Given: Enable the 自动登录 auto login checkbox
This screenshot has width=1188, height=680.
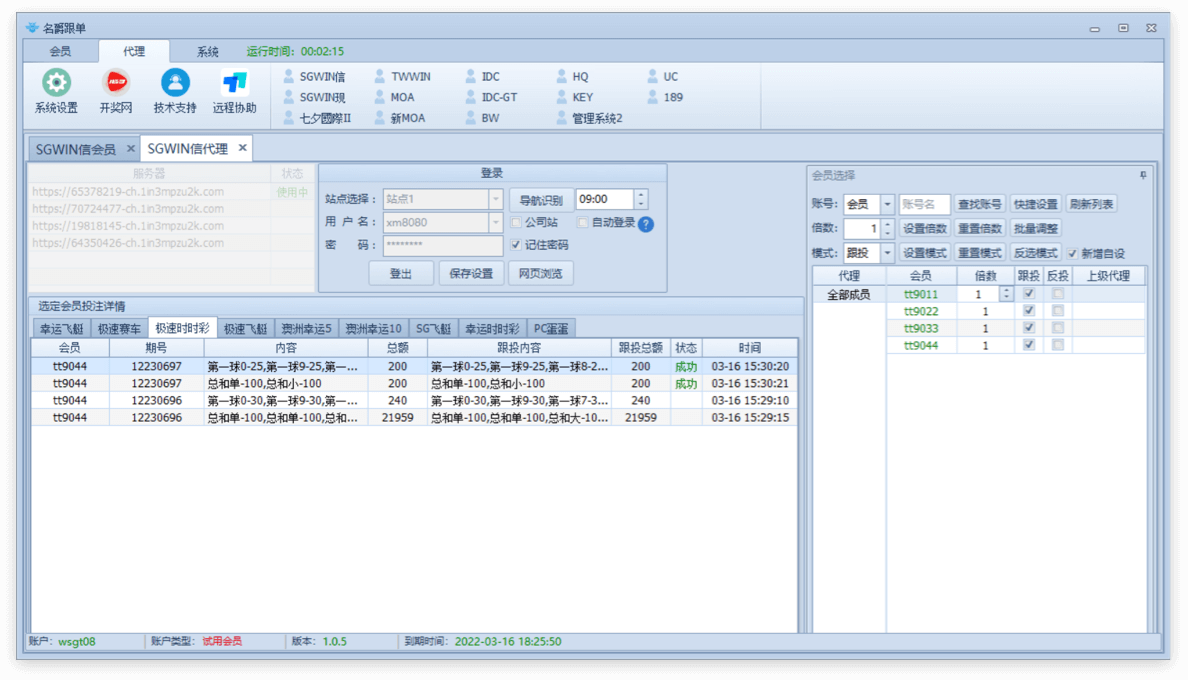Looking at the screenshot, I should [x=583, y=223].
